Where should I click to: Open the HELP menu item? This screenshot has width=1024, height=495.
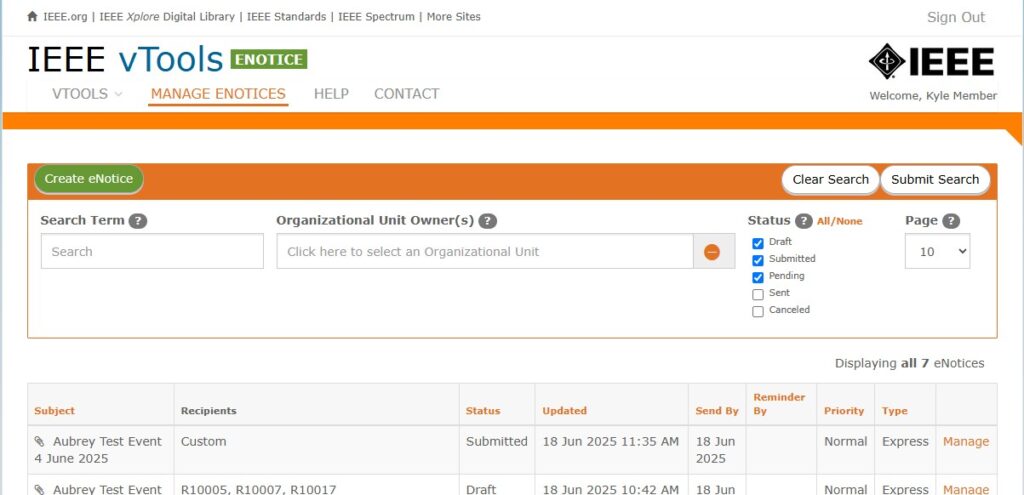tap(331, 93)
